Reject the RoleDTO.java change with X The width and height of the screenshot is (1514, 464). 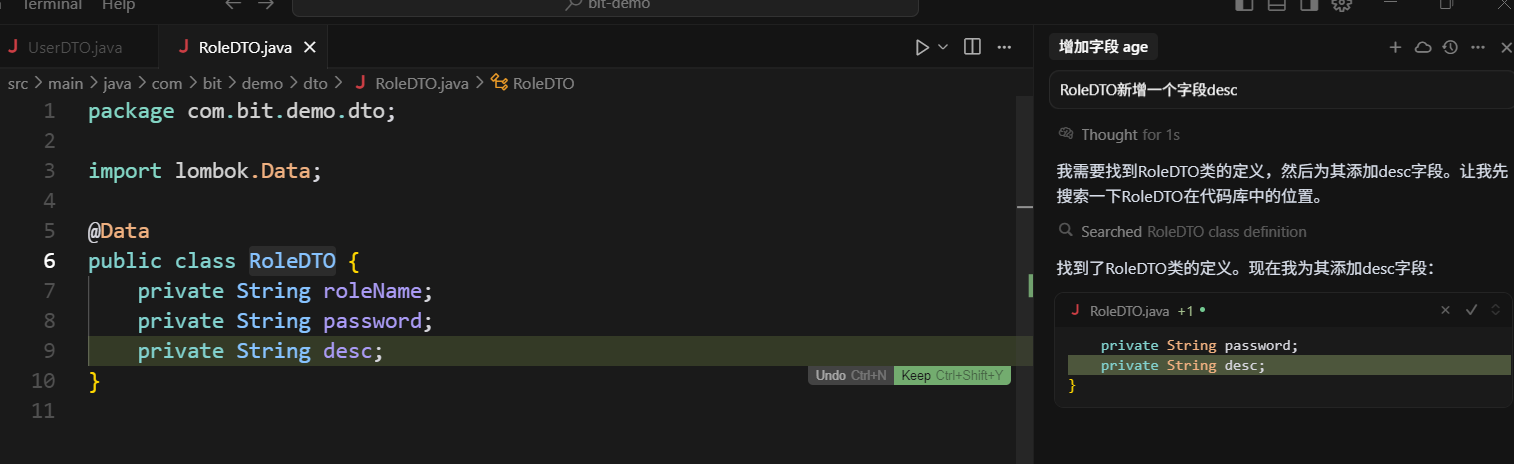pos(1445,310)
